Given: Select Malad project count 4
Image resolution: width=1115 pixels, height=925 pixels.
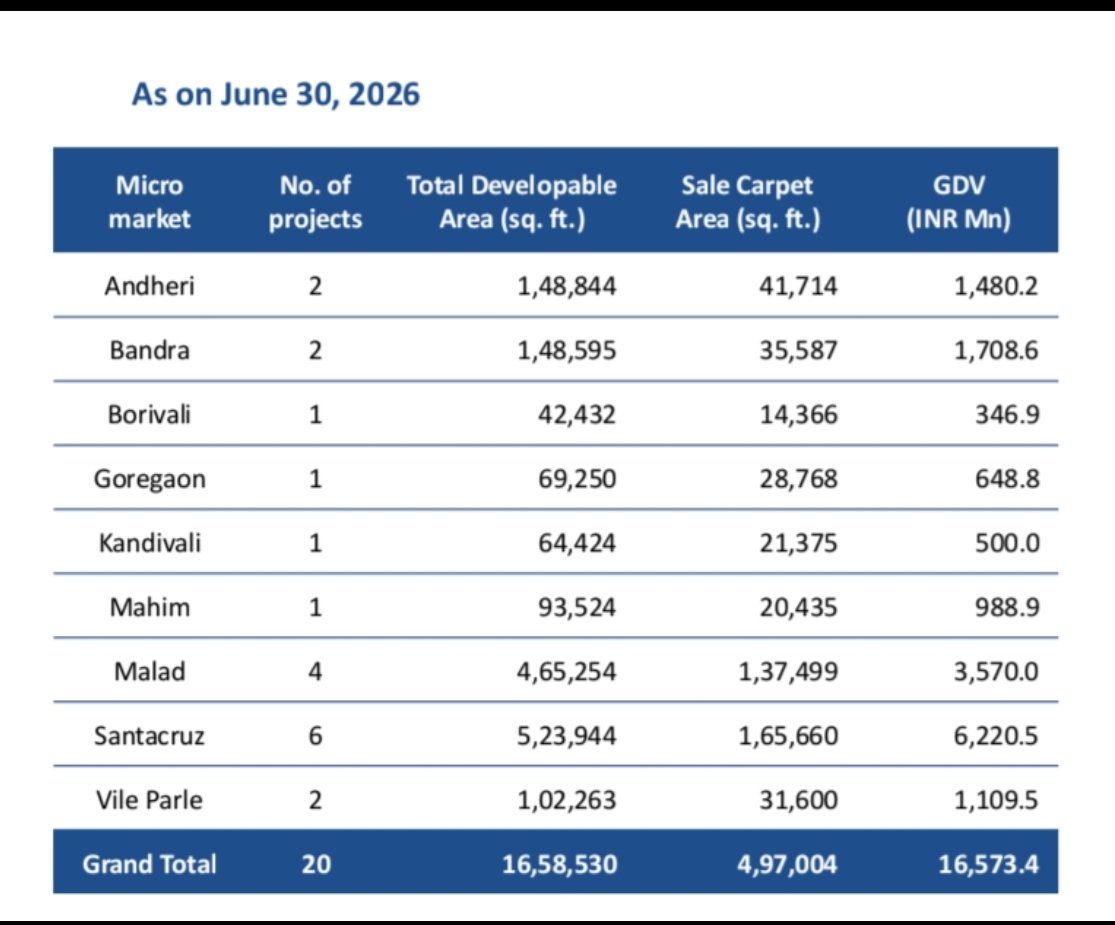Looking at the screenshot, I should pos(315,671).
